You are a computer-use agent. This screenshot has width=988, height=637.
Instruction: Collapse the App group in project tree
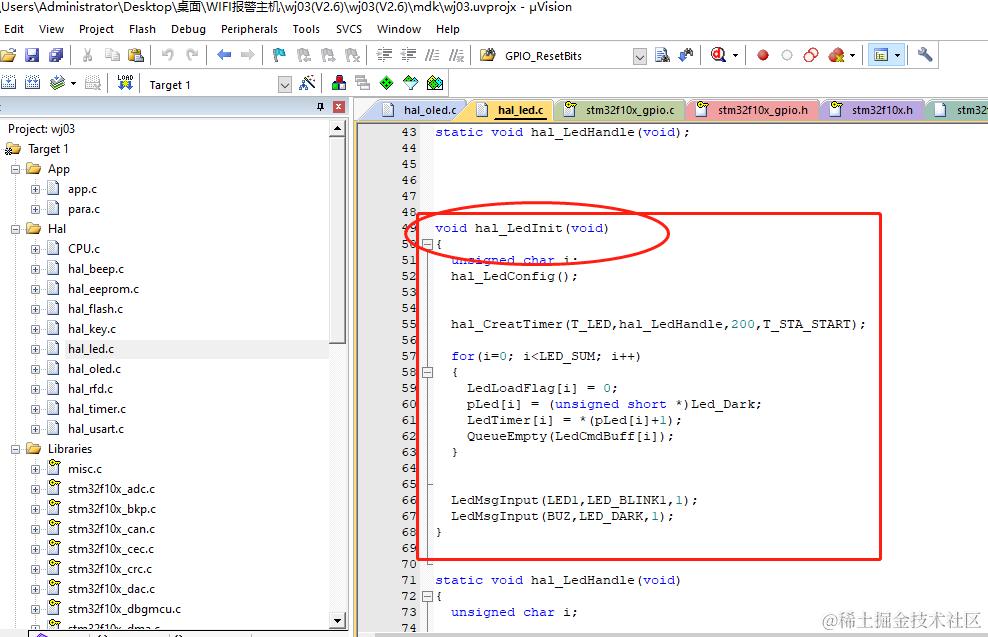[x=16, y=169]
